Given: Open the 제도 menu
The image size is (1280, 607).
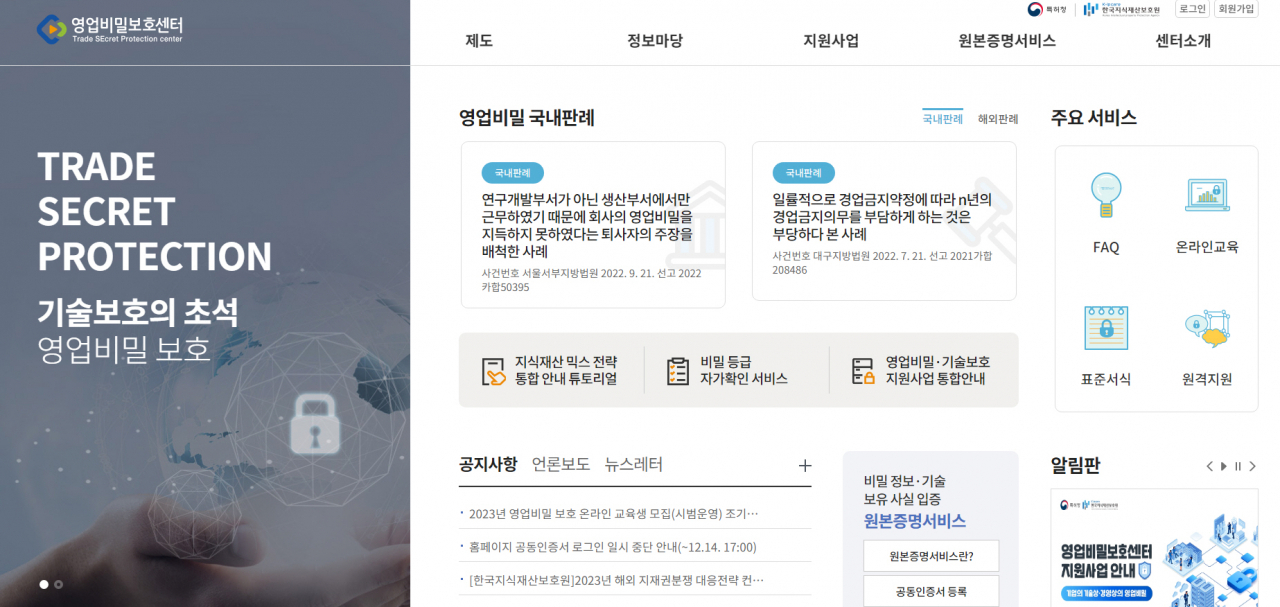Looking at the screenshot, I should click(x=479, y=41).
